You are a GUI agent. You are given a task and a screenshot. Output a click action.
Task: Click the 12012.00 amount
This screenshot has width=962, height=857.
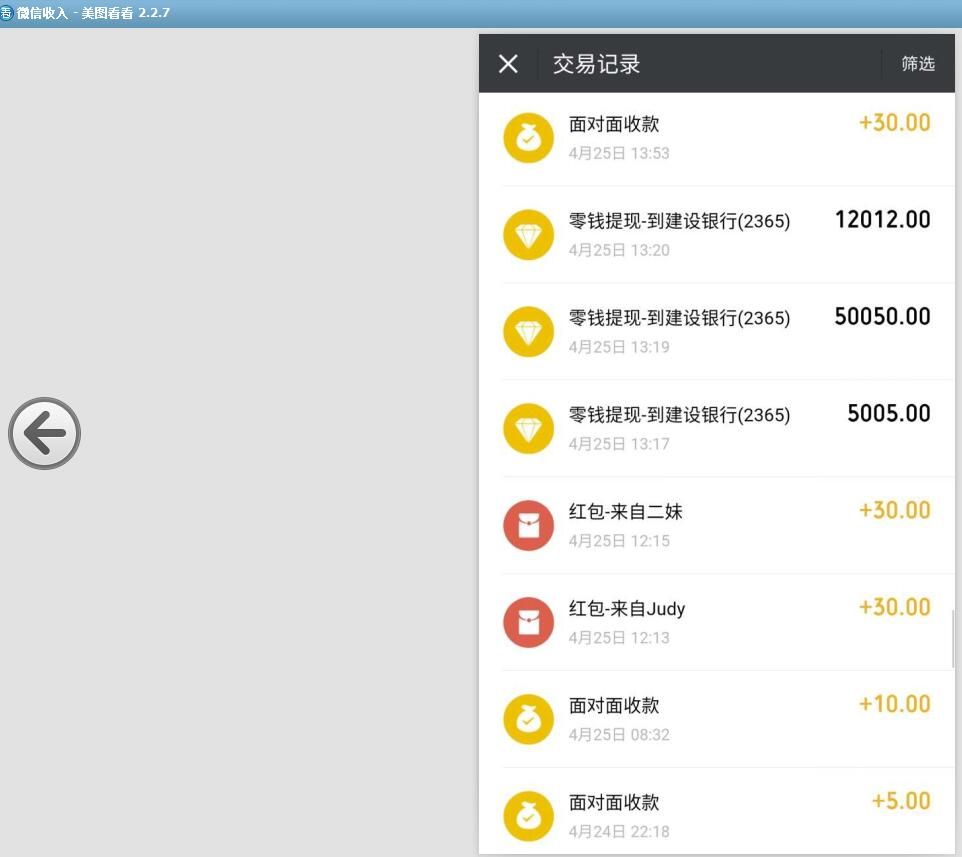[x=882, y=220]
